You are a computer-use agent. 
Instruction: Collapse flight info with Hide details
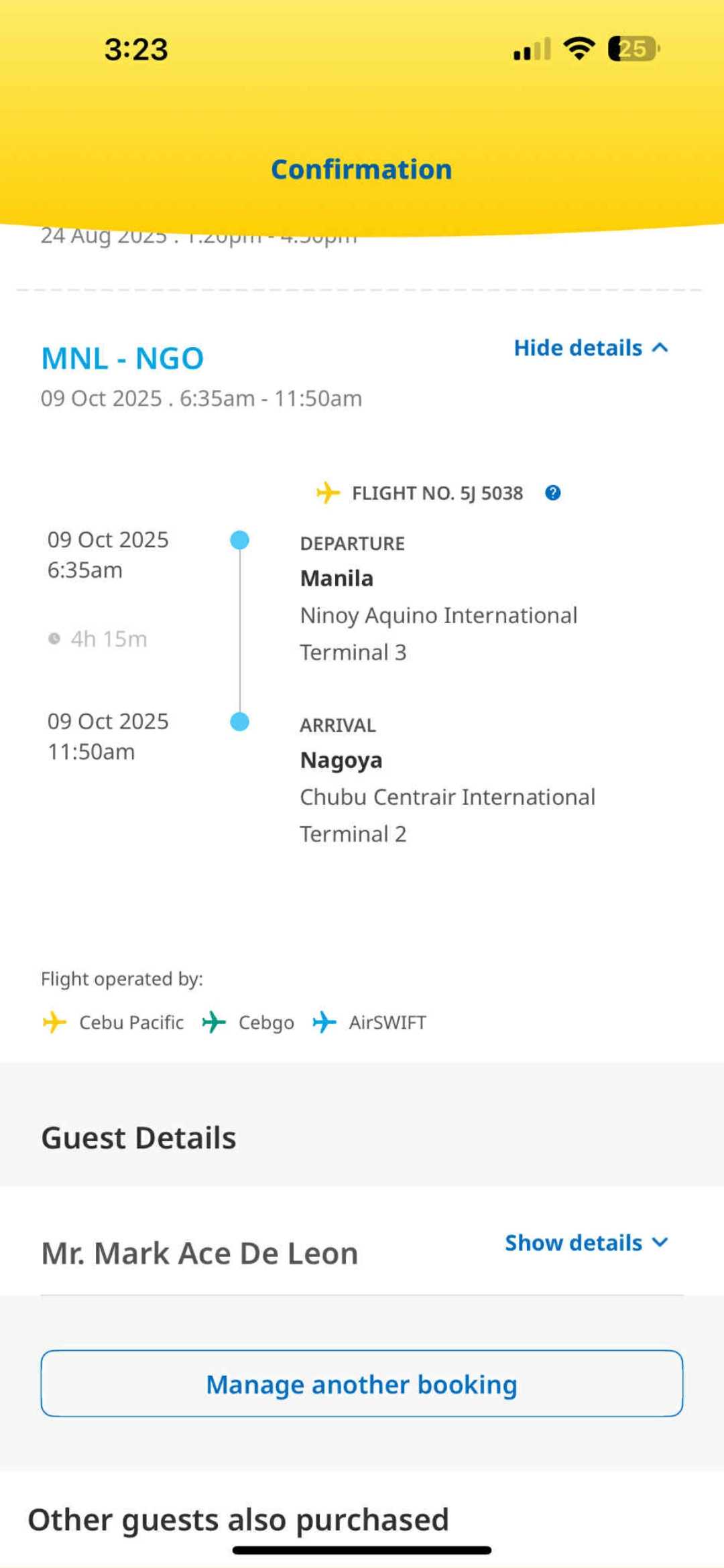(578, 348)
